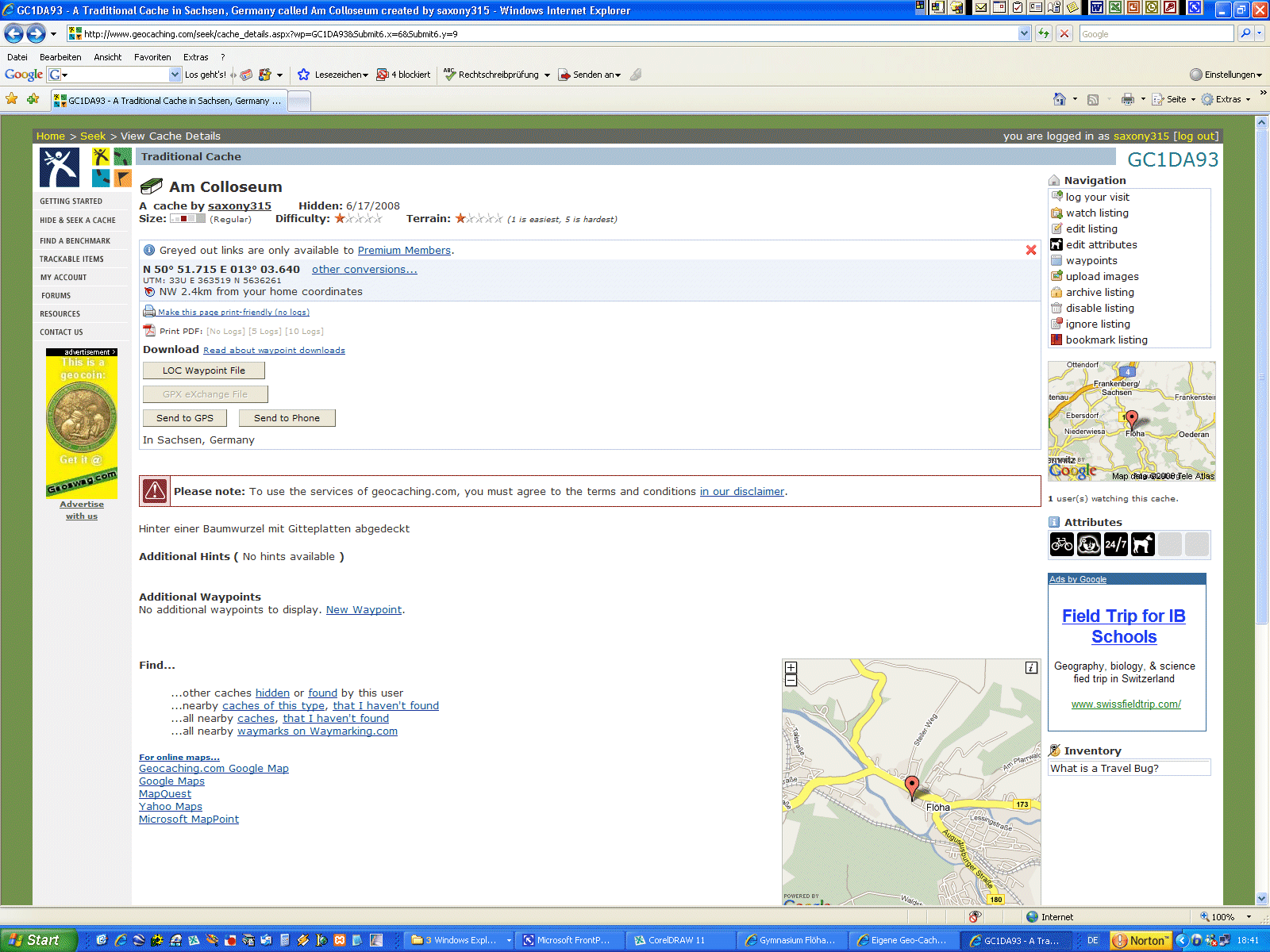Open the Geocaching.com Google Map link

[214, 768]
